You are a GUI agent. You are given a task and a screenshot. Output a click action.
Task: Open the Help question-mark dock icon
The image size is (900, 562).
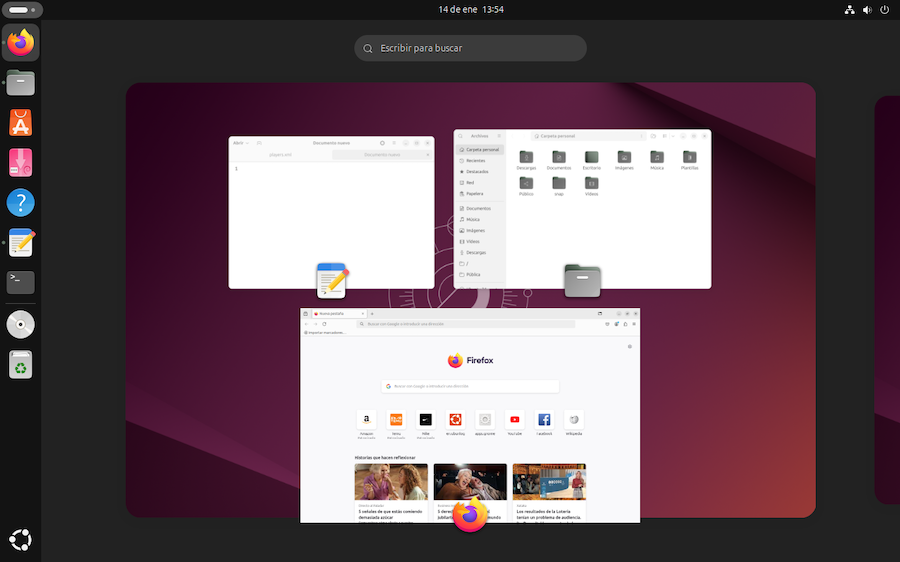point(20,202)
